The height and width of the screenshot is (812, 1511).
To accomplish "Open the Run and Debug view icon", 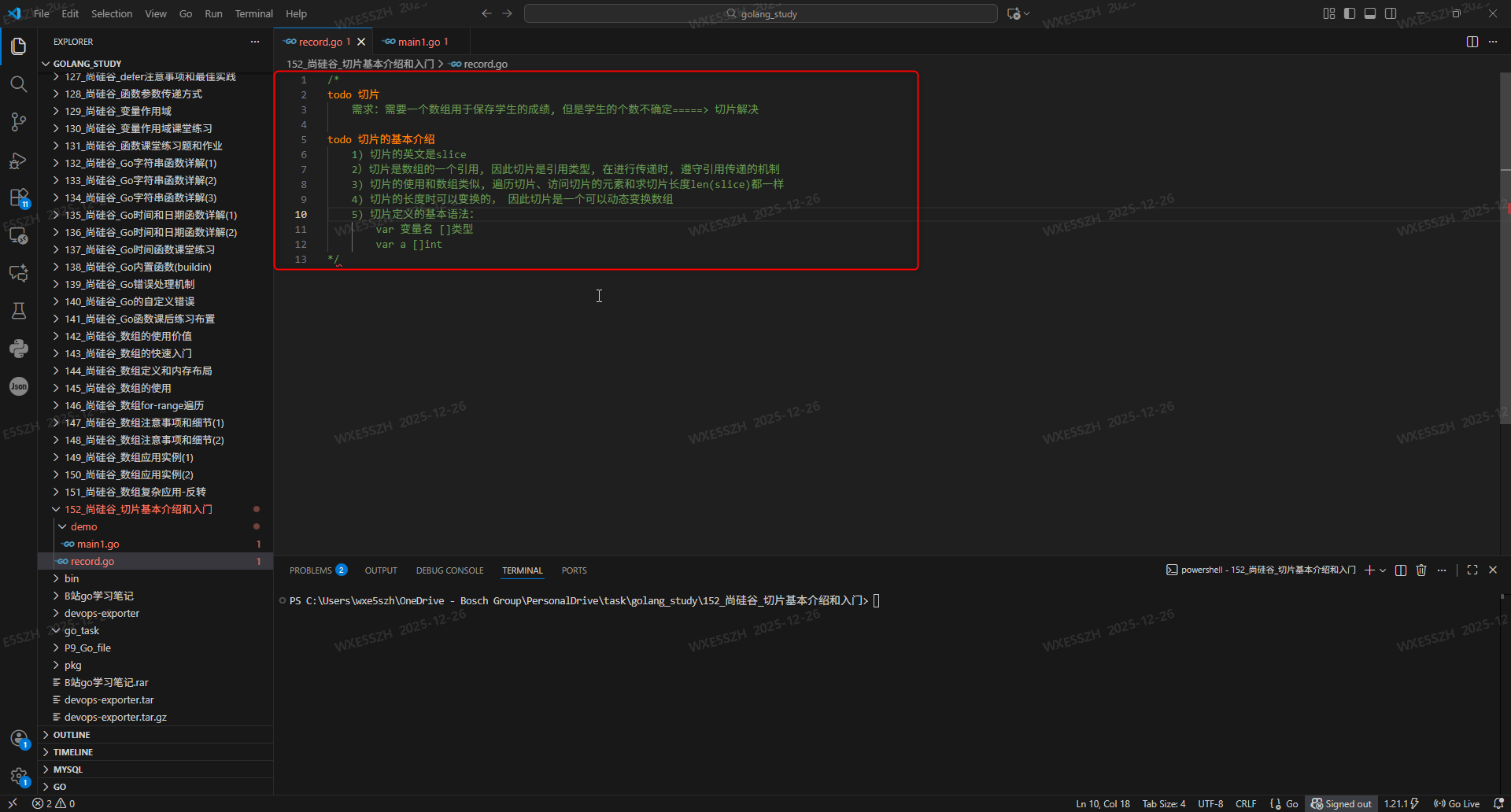I will point(19,161).
